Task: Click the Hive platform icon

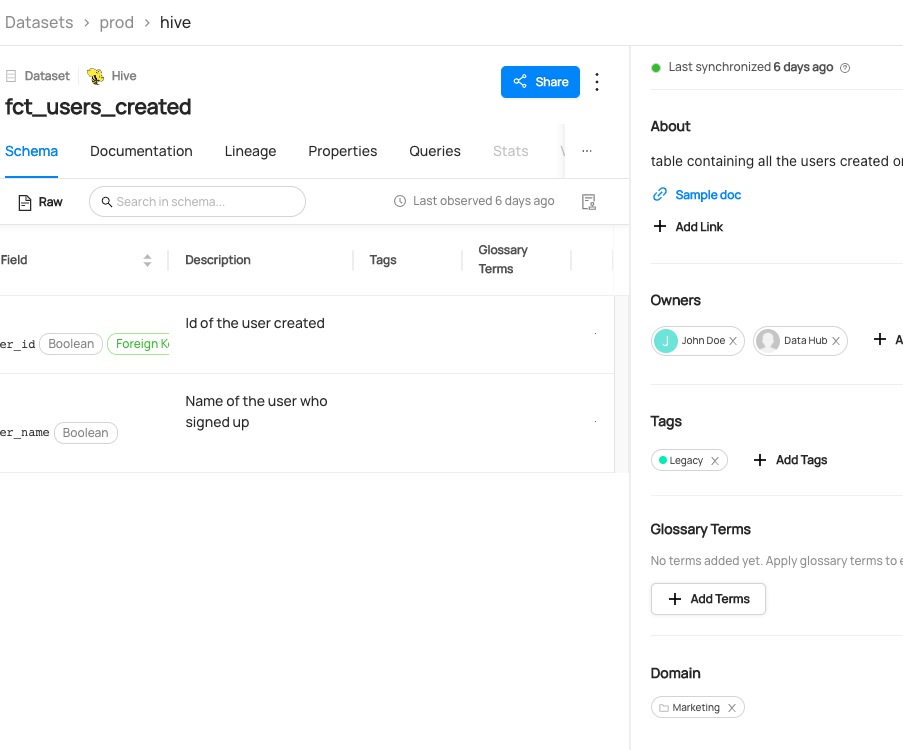Action: coord(96,76)
